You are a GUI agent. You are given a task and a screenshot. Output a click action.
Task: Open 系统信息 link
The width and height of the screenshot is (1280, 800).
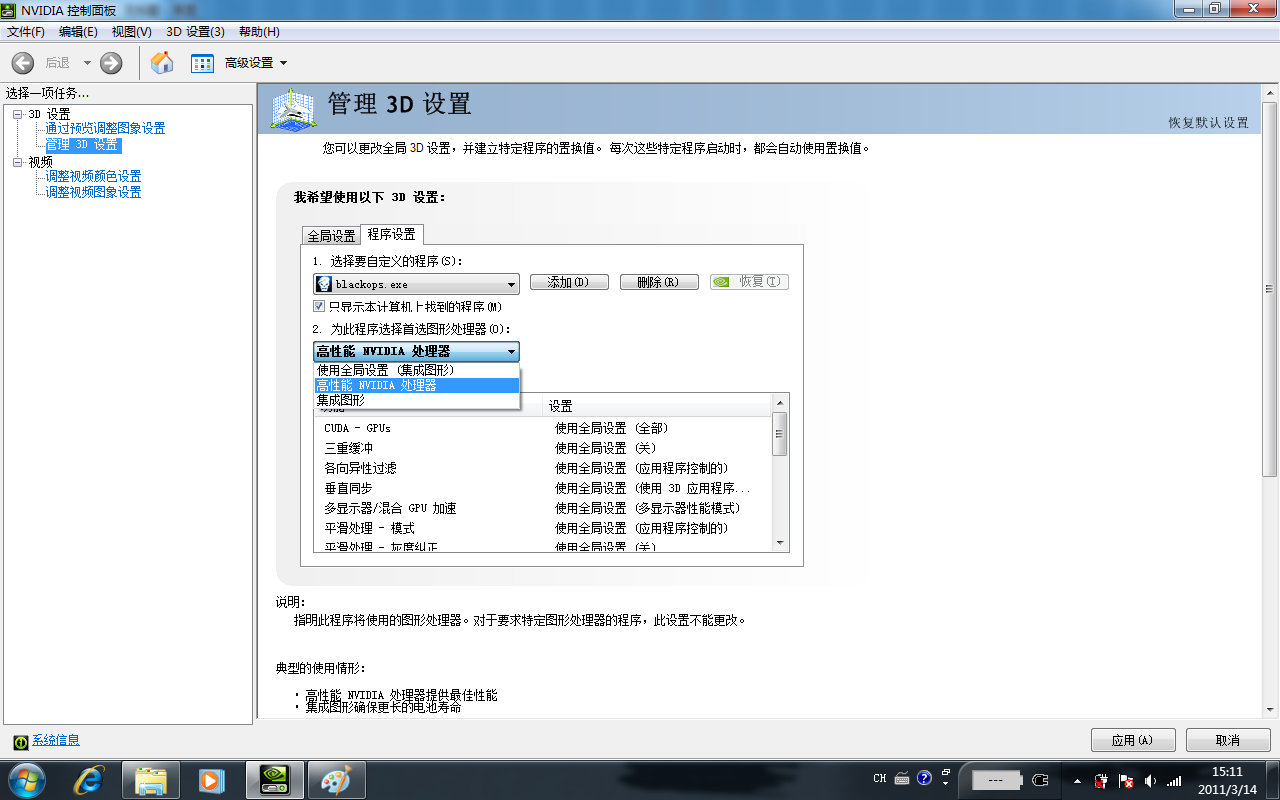[x=56, y=741]
